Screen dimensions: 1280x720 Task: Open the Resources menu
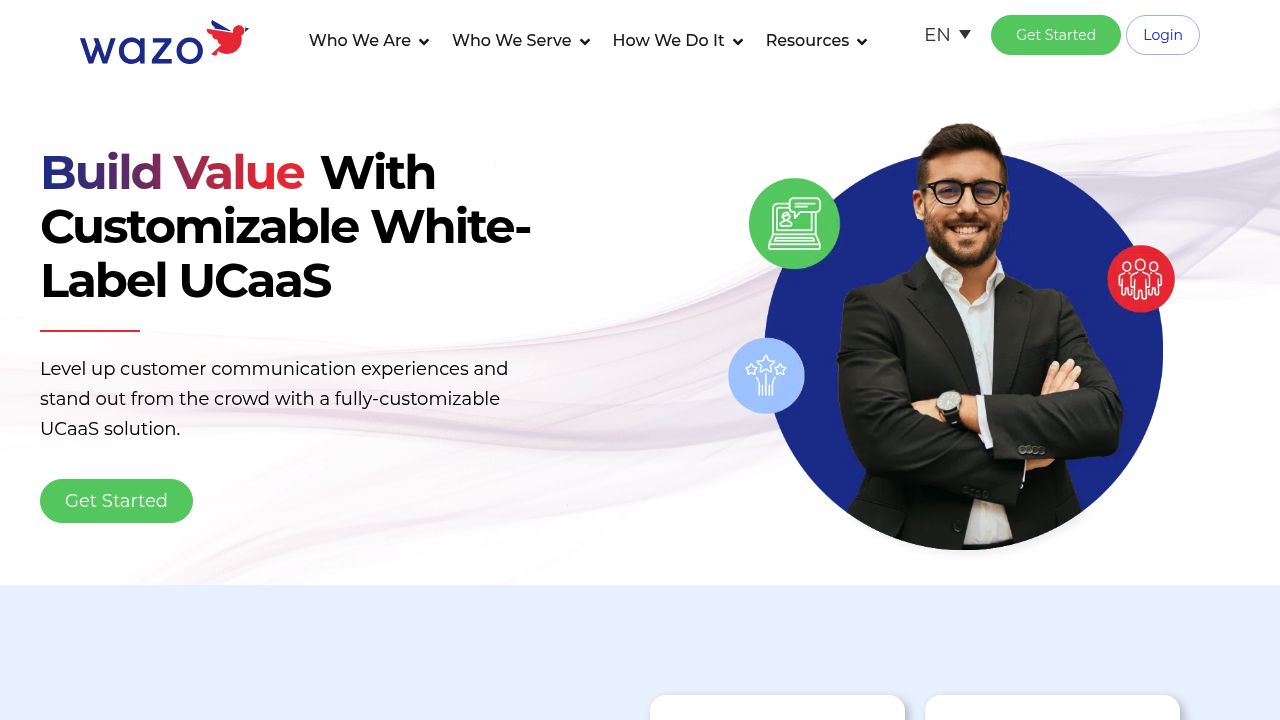[816, 41]
